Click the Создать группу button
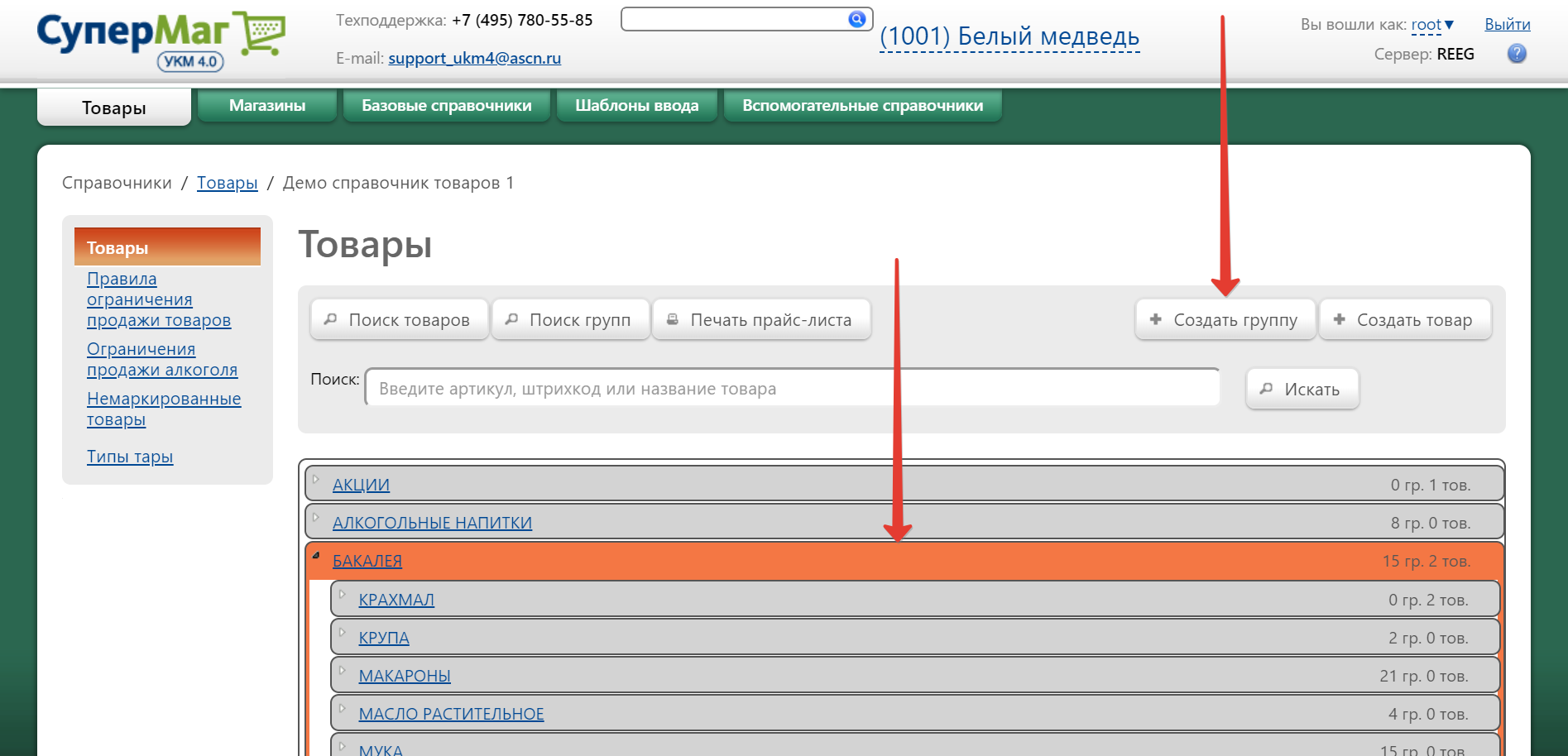The image size is (1568, 756). coord(1225,319)
